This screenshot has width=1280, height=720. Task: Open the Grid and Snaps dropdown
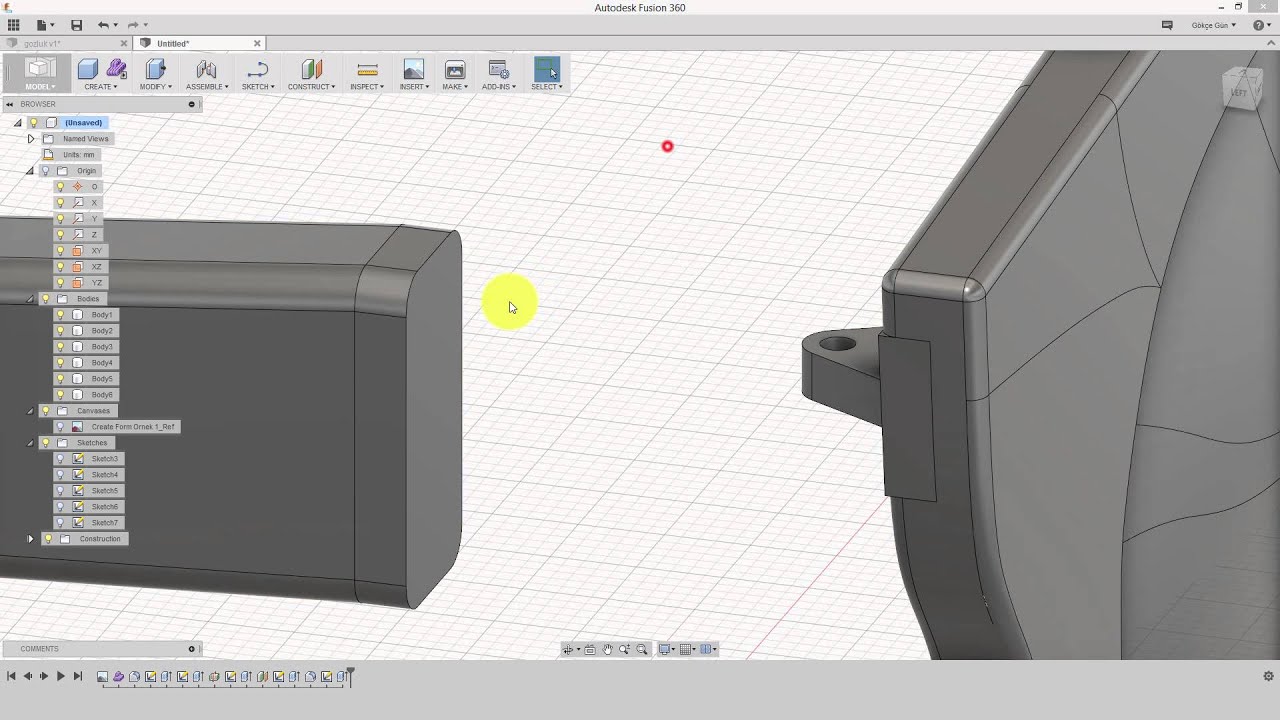689,649
